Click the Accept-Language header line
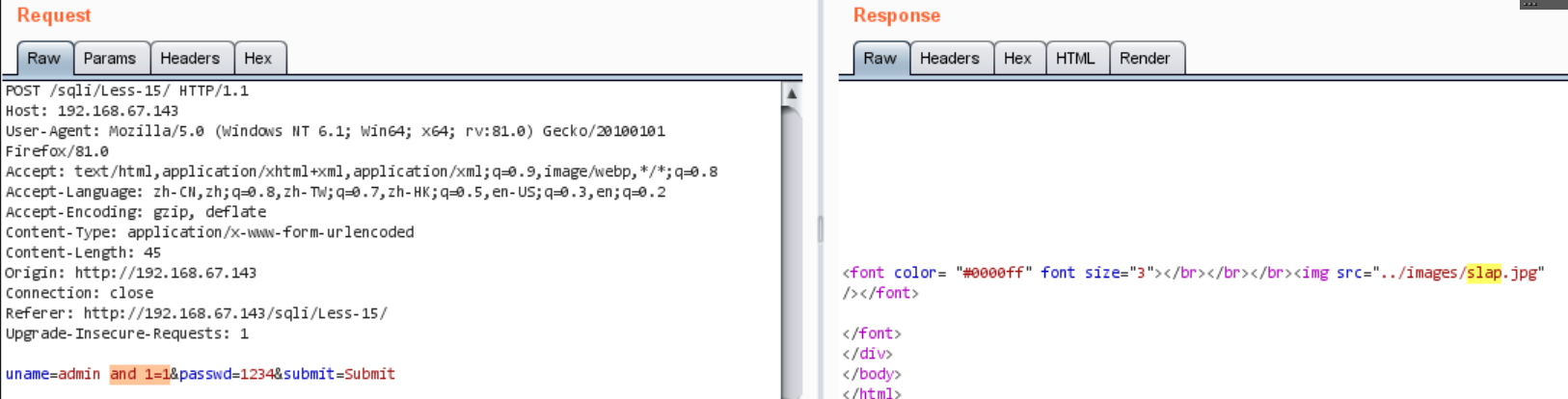The height and width of the screenshot is (399, 1568). tap(336, 192)
